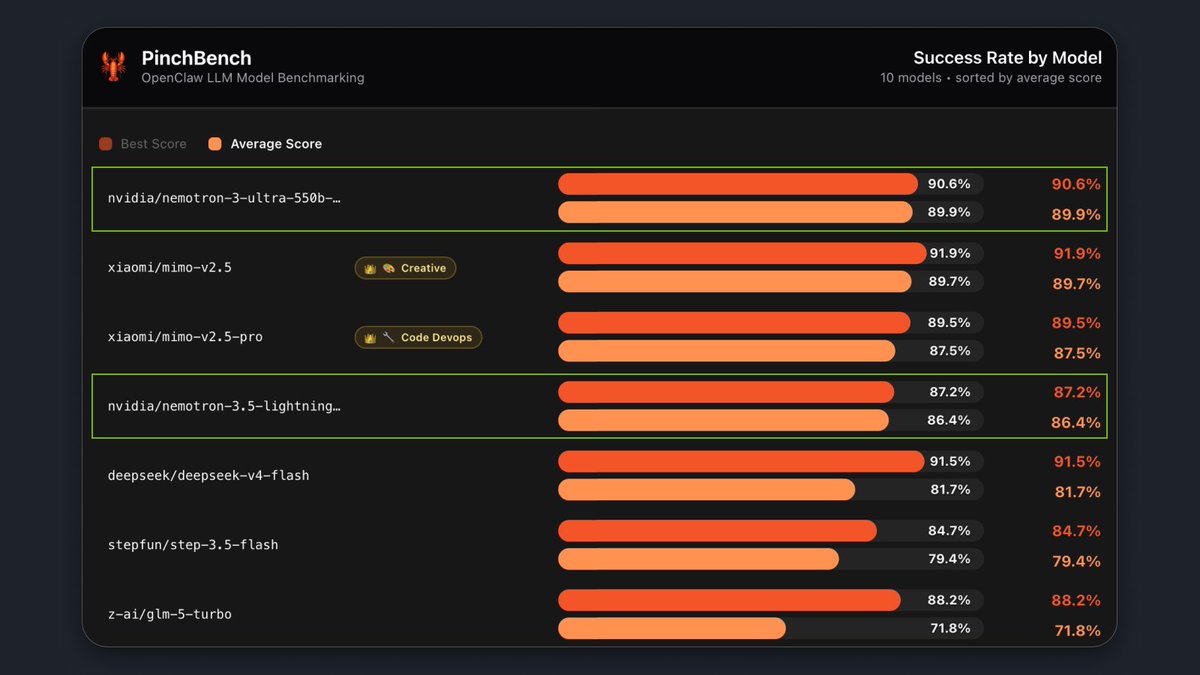
Task: Select nvidia/nemotron-3-ultra-550b model name
Action: click(x=224, y=198)
